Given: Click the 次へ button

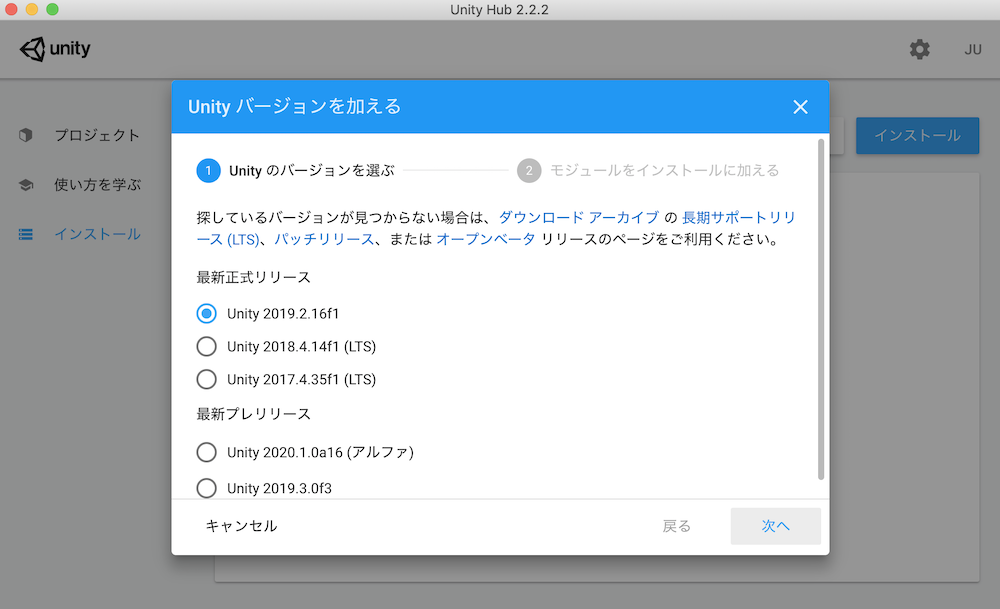Looking at the screenshot, I should point(776,526).
